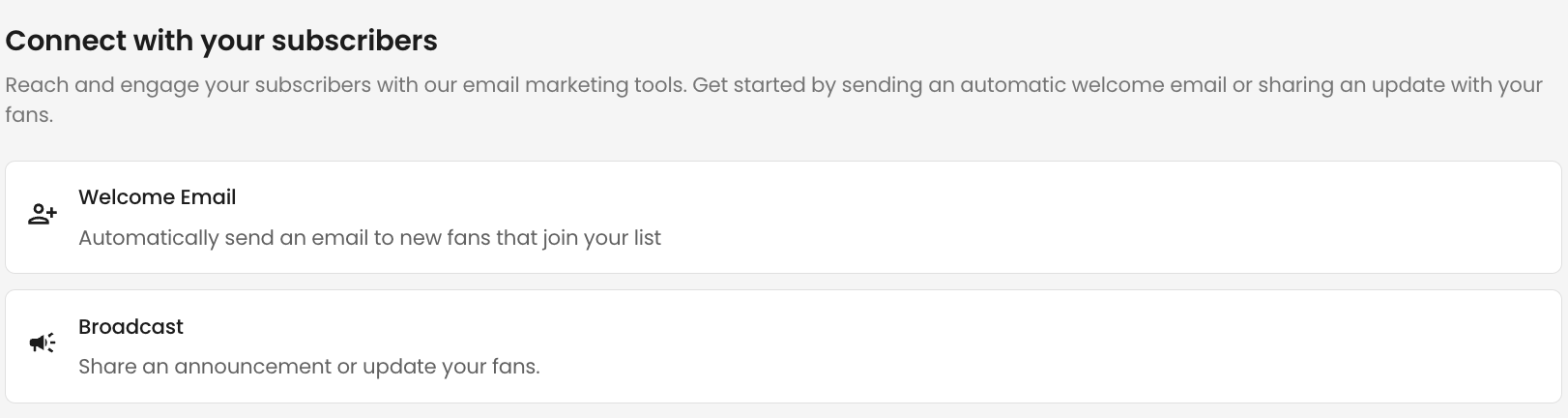Open the Broadcast card
1568x418 pixels.
(783, 346)
